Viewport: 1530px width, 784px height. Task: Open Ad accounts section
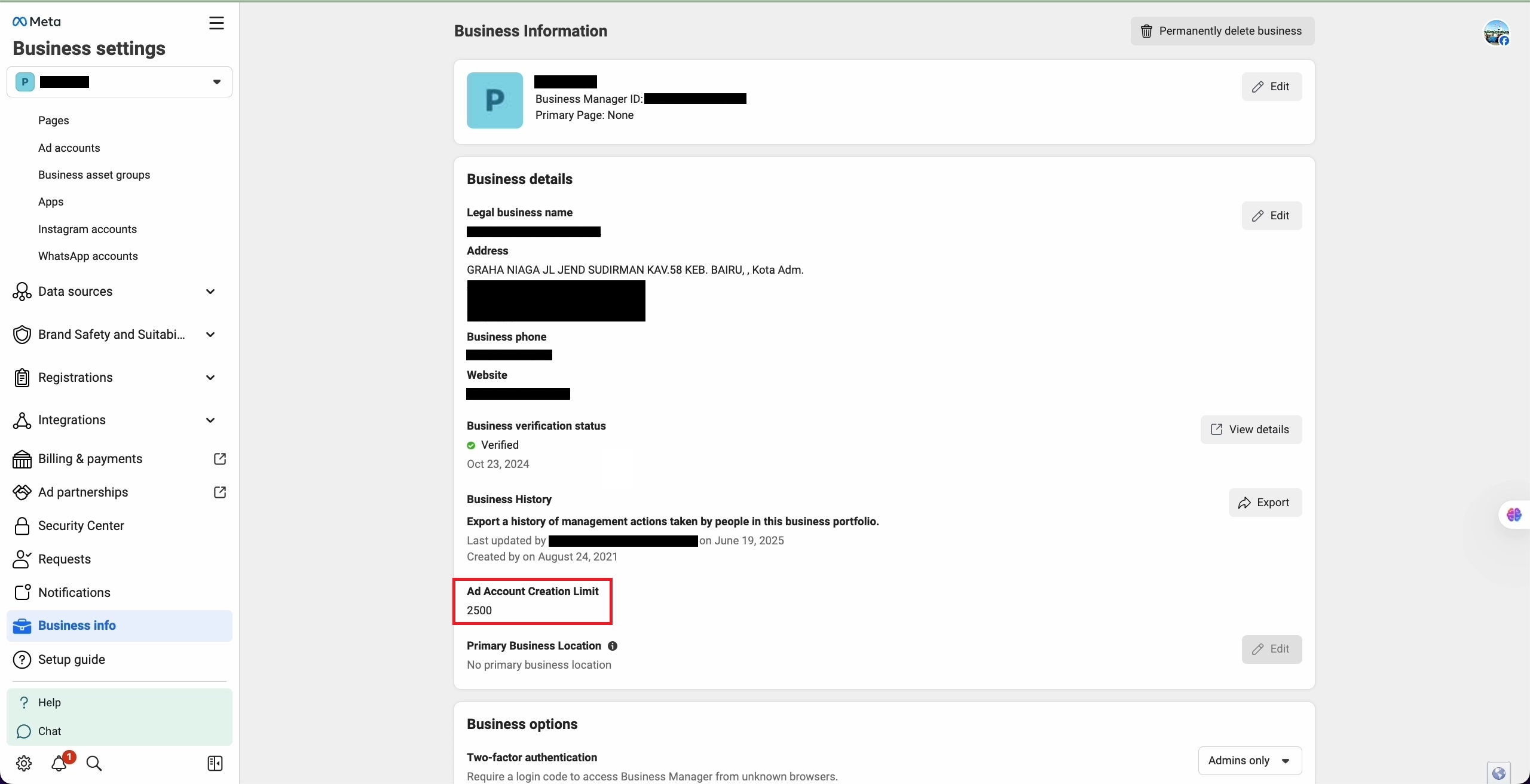pyautogui.click(x=69, y=148)
